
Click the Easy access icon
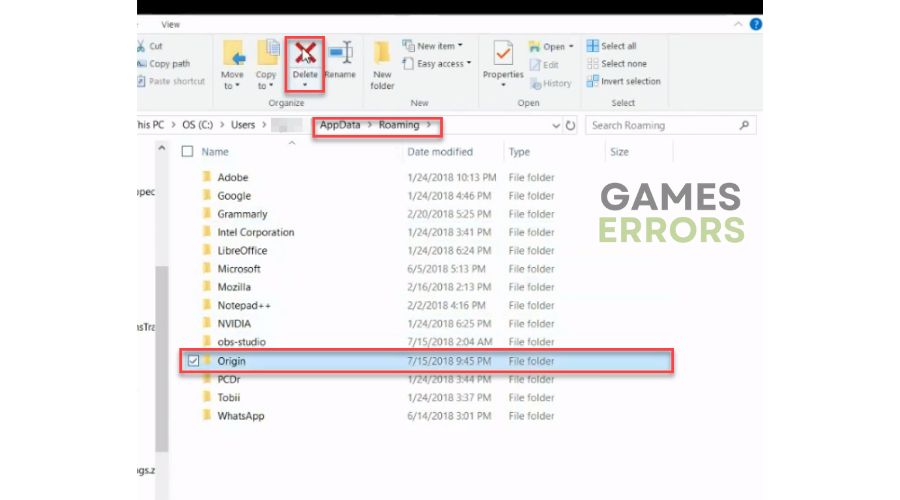[x=408, y=64]
